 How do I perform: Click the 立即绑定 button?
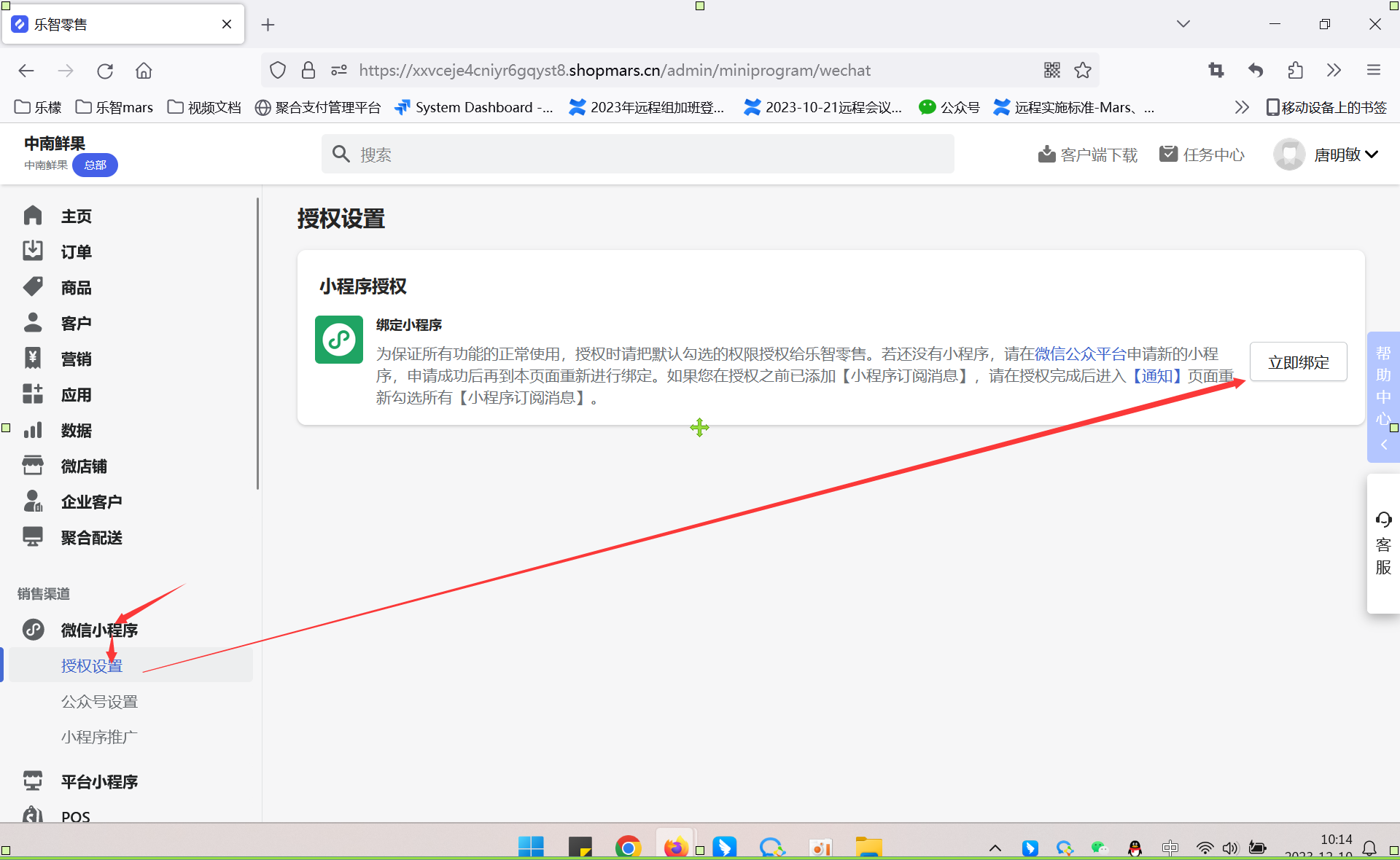pos(1298,362)
